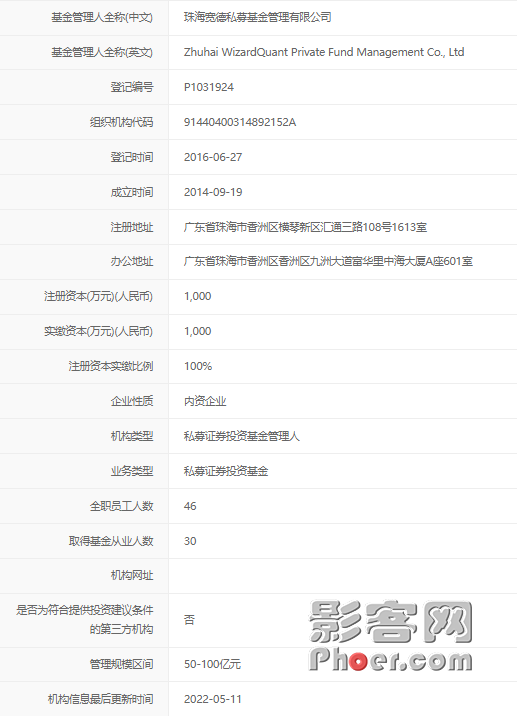517x716 pixels.
Task: Click the label 组织机构代码
Action: click(121, 122)
